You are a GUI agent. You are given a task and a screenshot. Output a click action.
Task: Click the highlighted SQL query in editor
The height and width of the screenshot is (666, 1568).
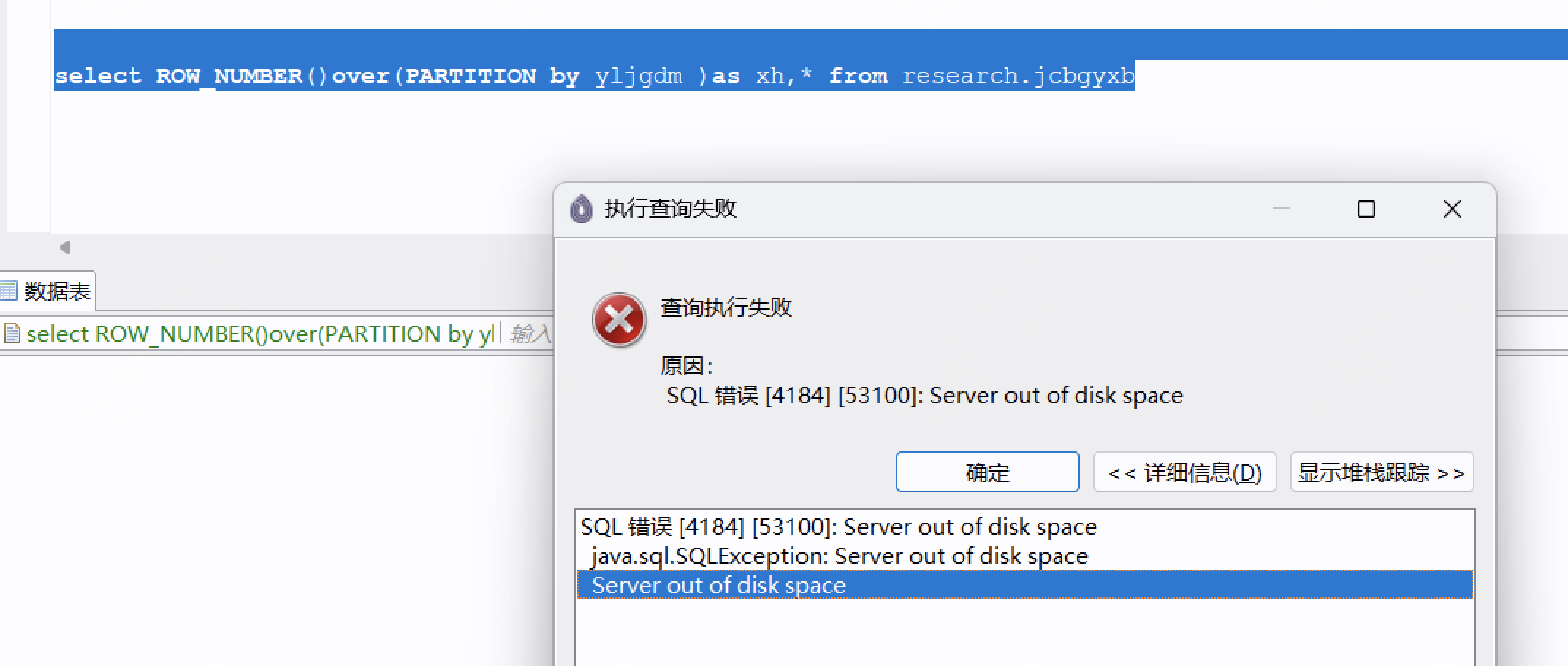(x=593, y=76)
